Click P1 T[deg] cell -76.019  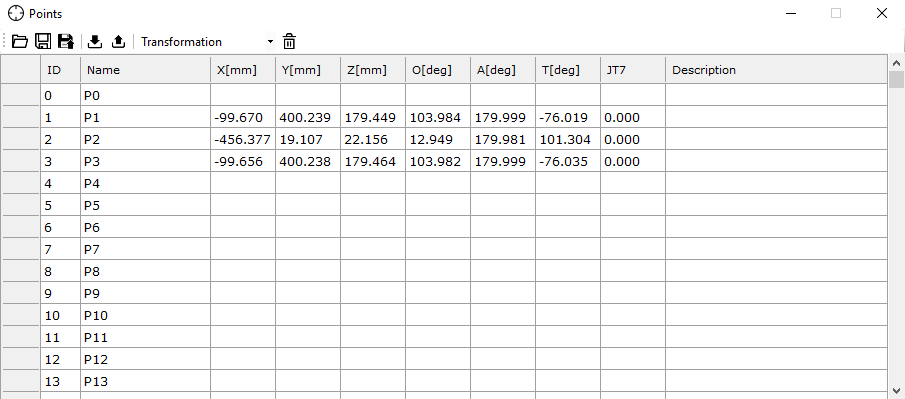coord(568,118)
